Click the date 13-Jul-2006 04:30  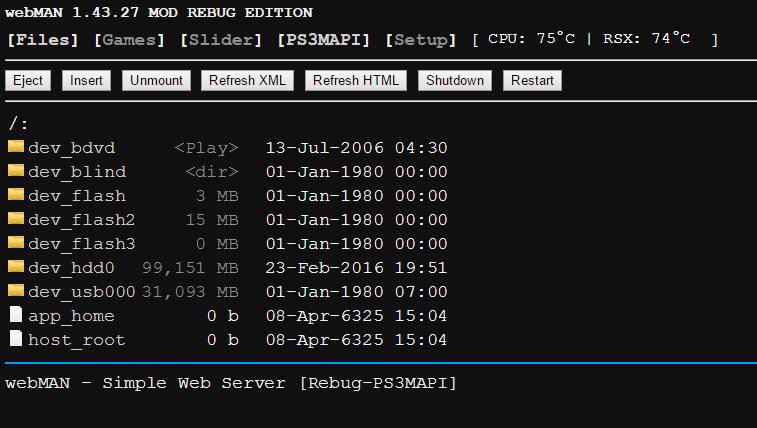coord(357,148)
